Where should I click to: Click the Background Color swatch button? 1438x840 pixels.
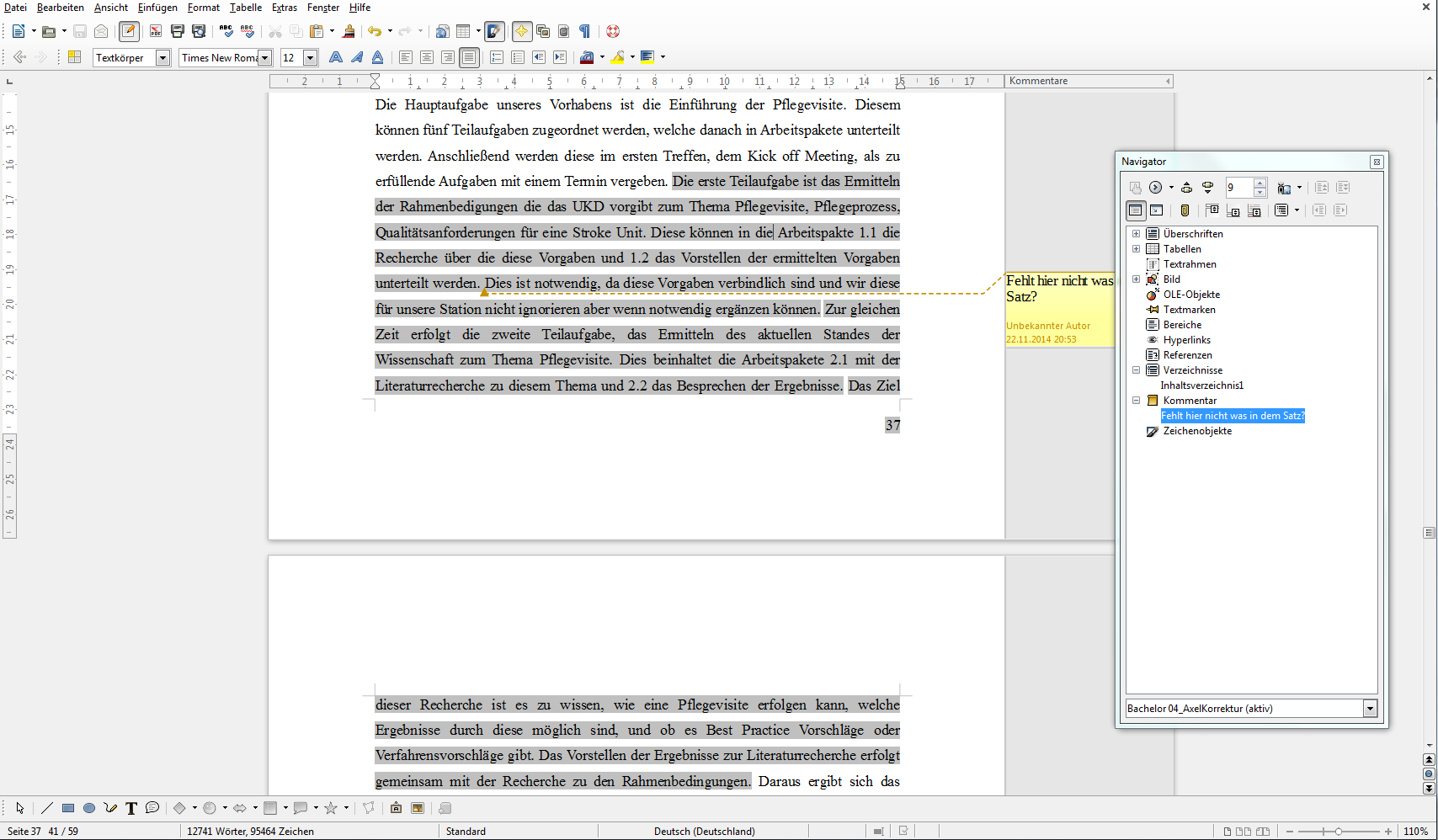pyautogui.click(x=647, y=57)
